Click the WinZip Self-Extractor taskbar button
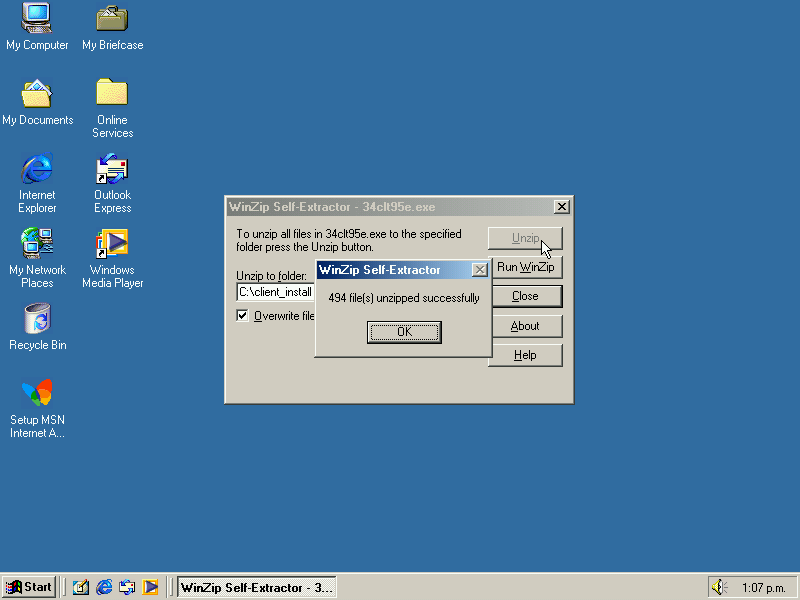800x600 pixels. pyautogui.click(x=257, y=587)
